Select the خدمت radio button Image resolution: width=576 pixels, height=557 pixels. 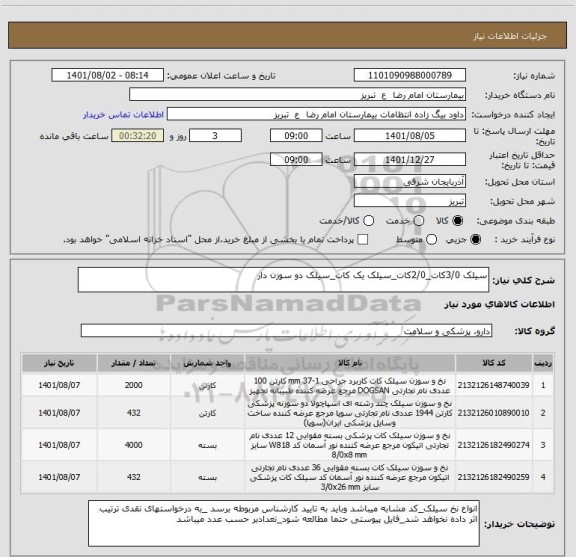[419, 221]
